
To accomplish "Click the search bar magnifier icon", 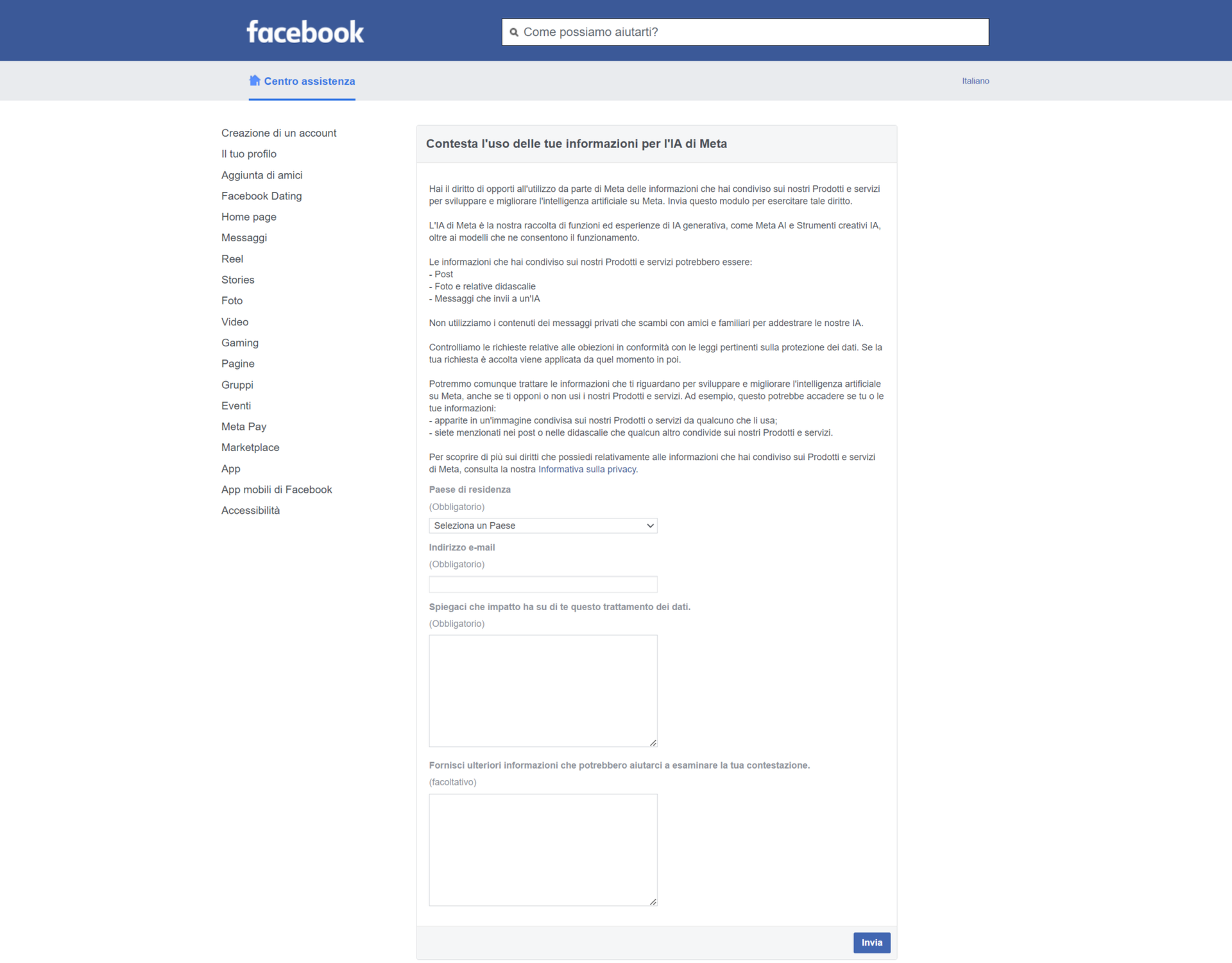I will pos(515,32).
